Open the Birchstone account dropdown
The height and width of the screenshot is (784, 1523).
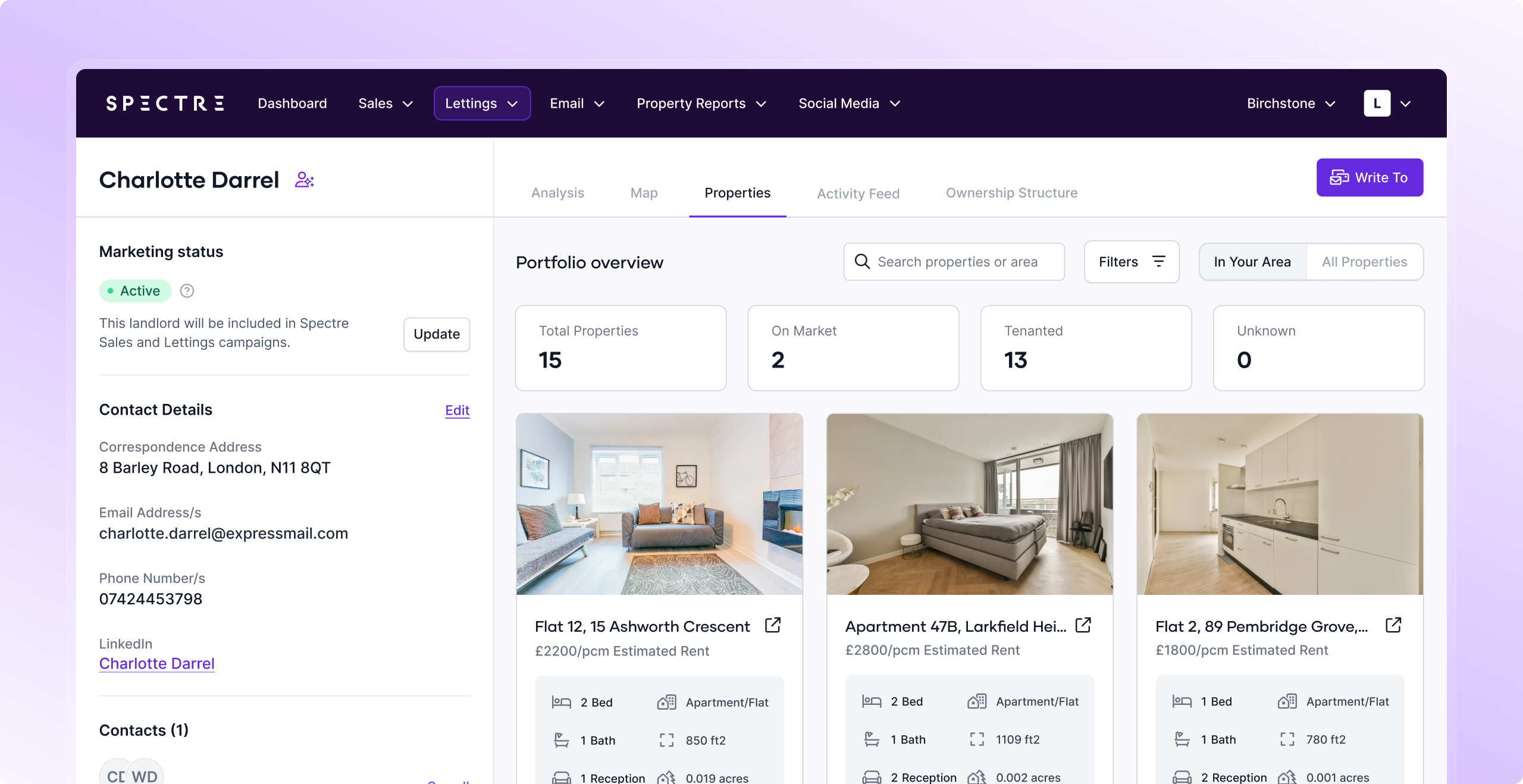1291,104
